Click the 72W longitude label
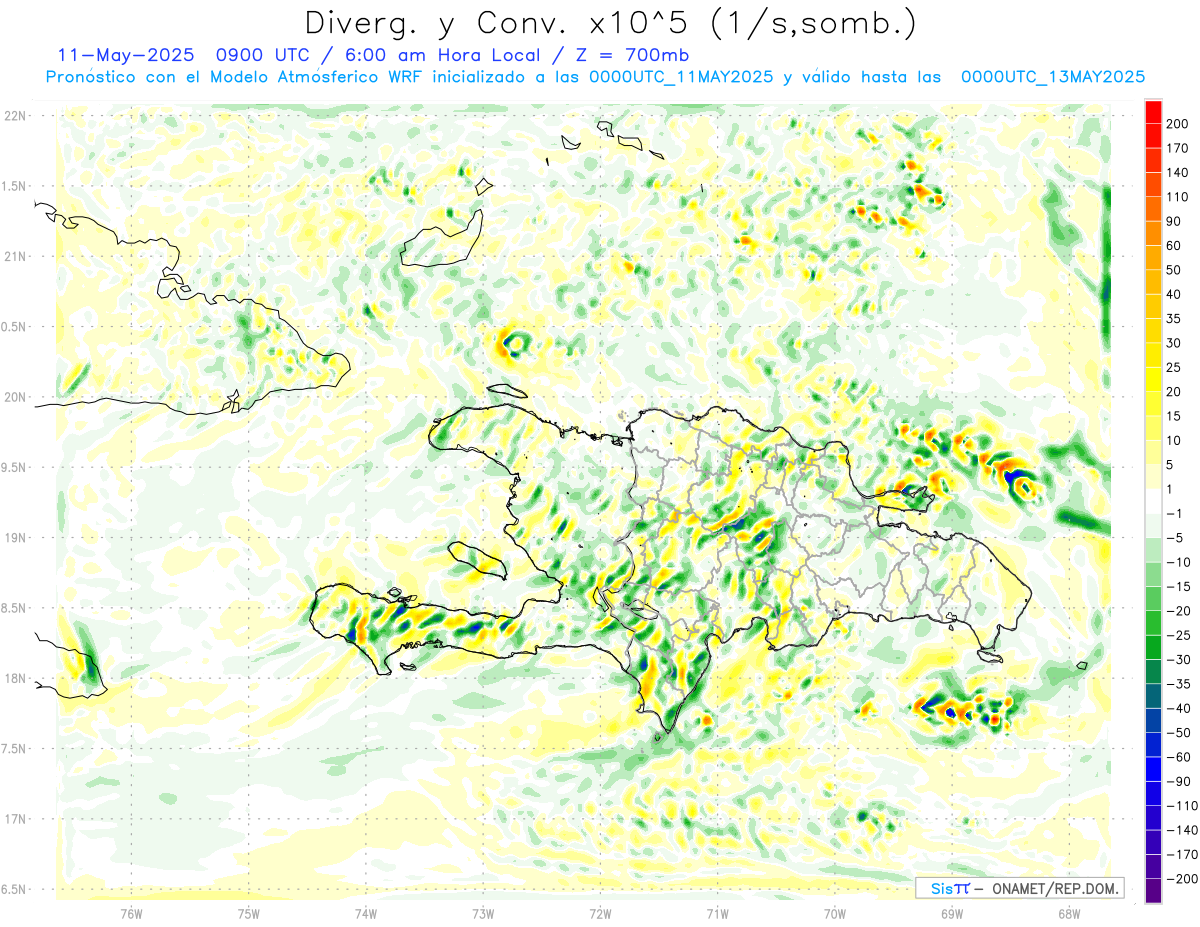1200x927 pixels. (600, 913)
